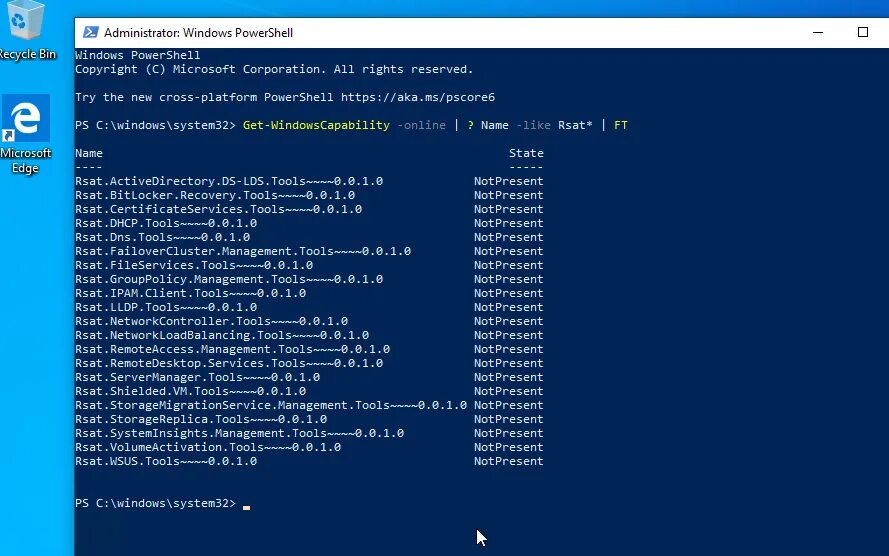Select Rsat.FailoverCluster.Management.Tools row text
Image resolution: width=889 pixels, height=556 pixels.
click(x=243, y=251)
